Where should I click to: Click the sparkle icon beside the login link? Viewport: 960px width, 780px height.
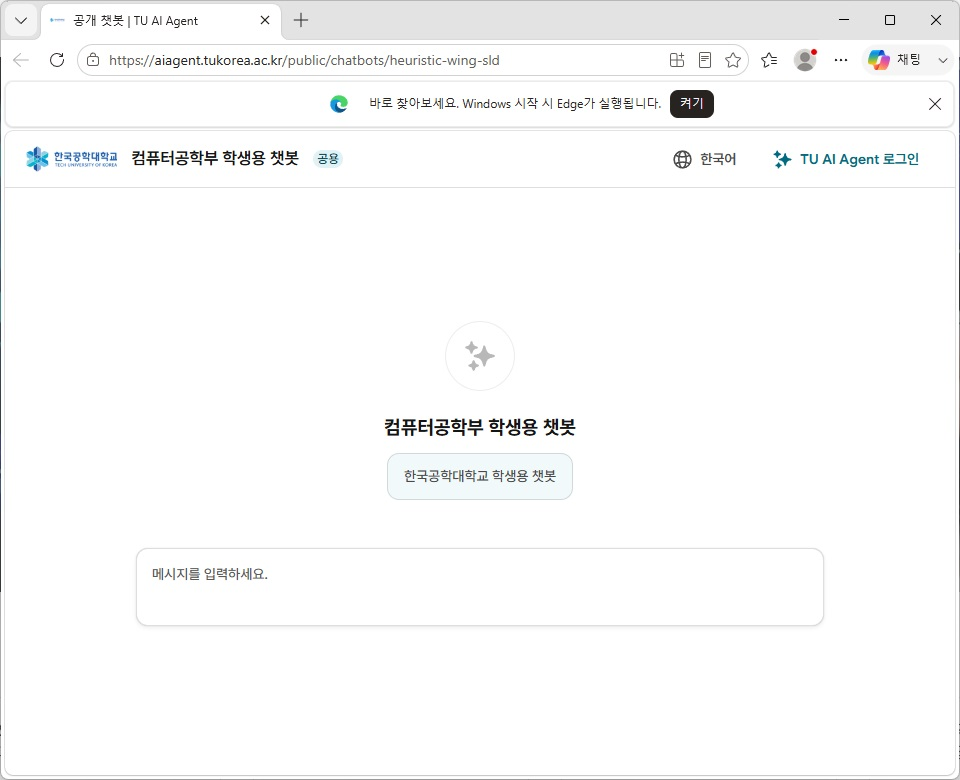(x=782, y=160)
